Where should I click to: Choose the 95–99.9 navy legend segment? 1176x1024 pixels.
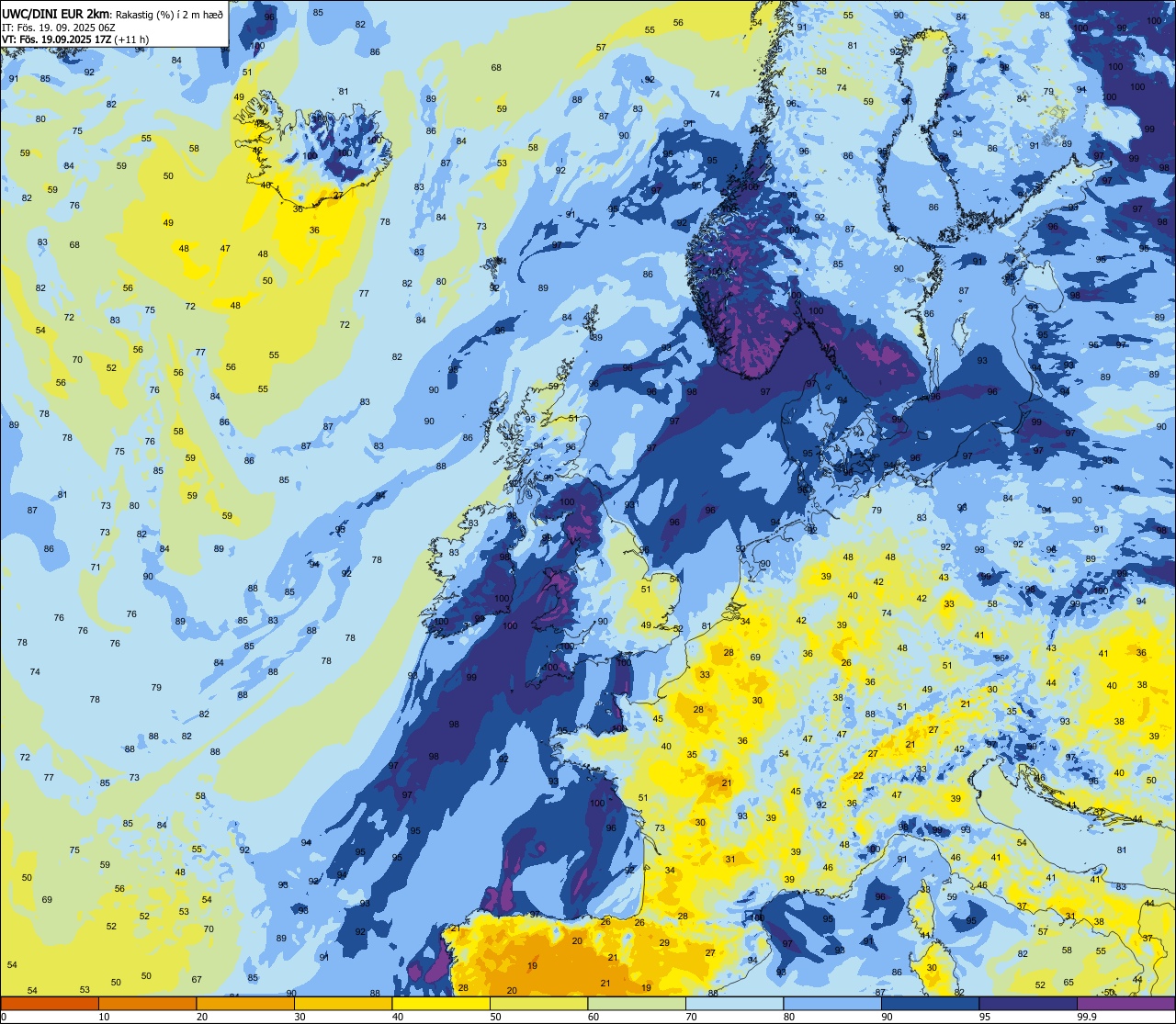pos(1028,1003)
